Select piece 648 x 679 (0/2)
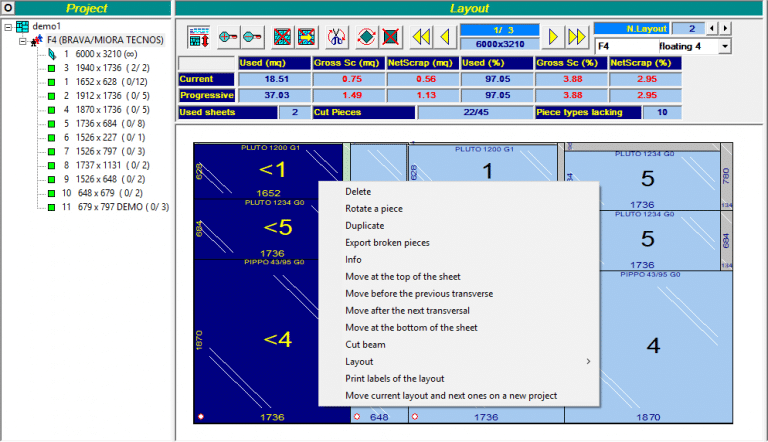768x442 pixels. [102, 193]
